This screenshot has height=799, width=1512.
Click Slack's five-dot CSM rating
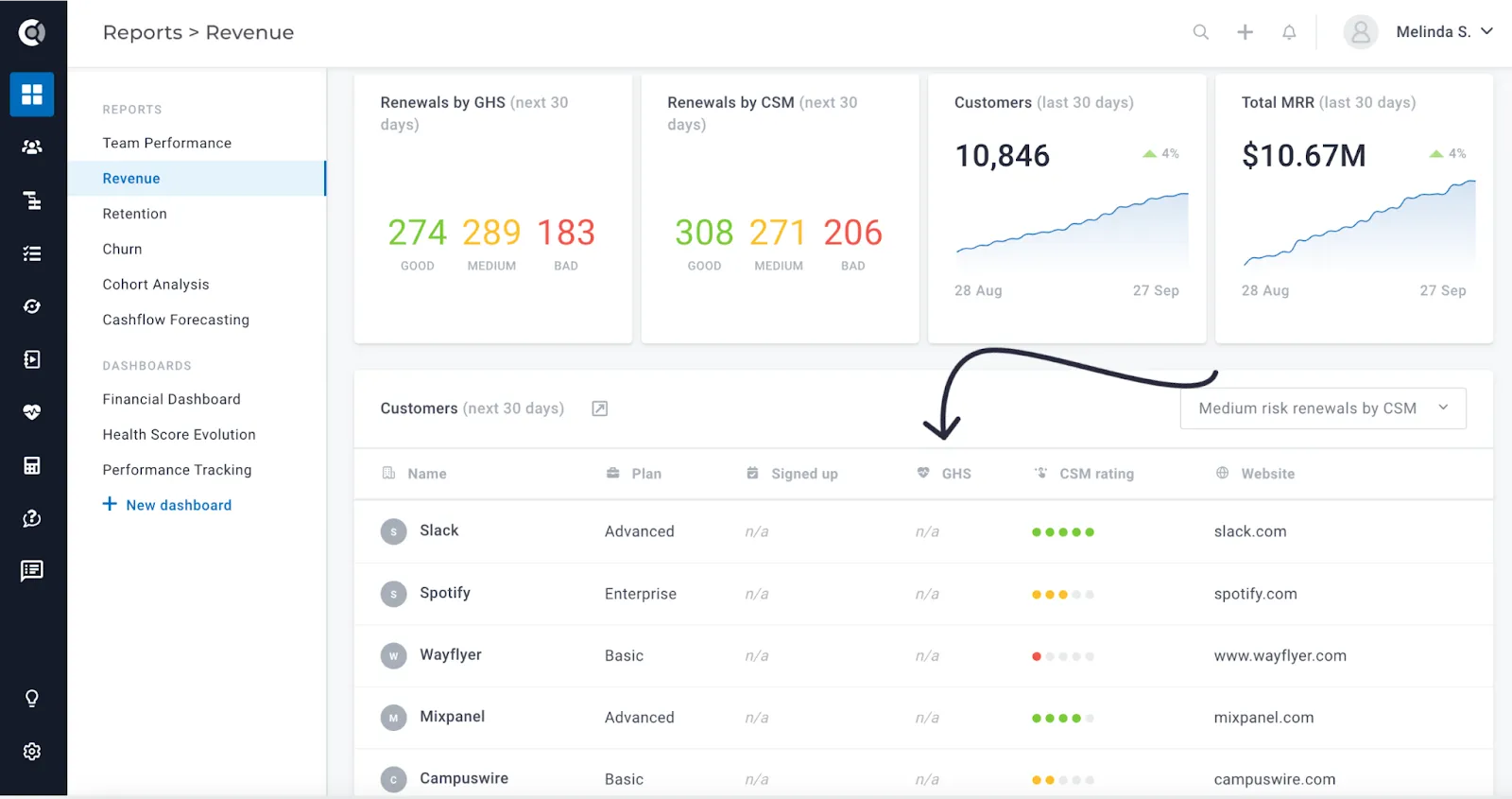(1063, 532)
